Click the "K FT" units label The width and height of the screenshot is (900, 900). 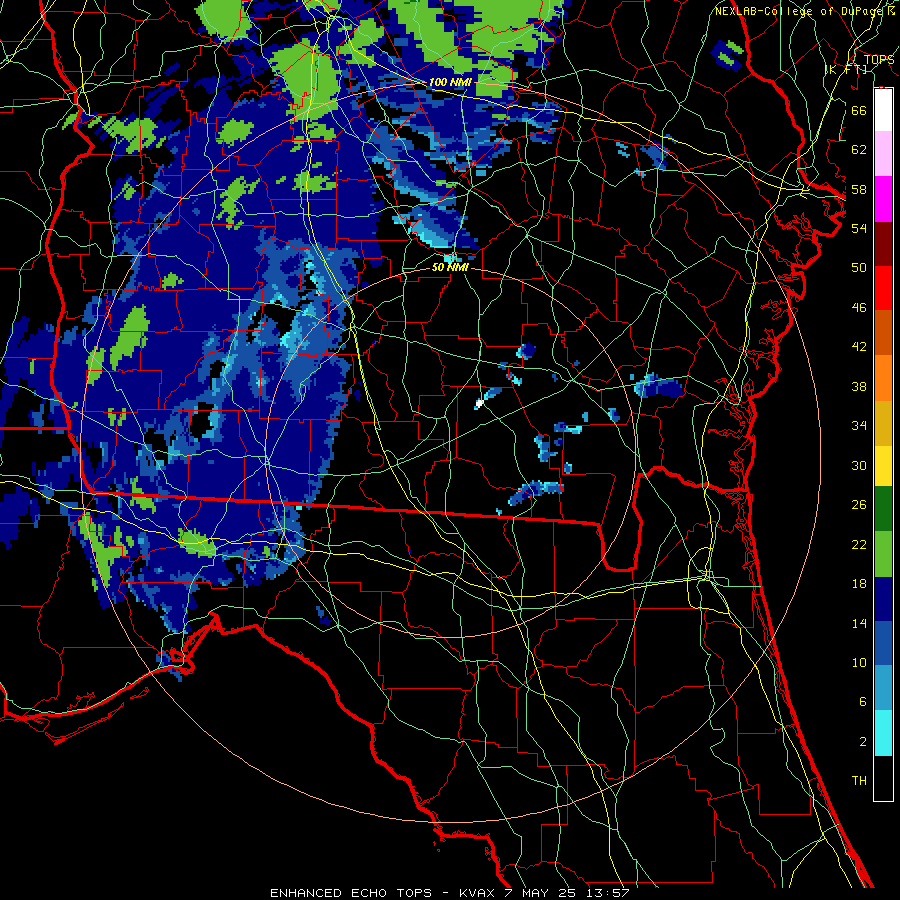point(846,69)
